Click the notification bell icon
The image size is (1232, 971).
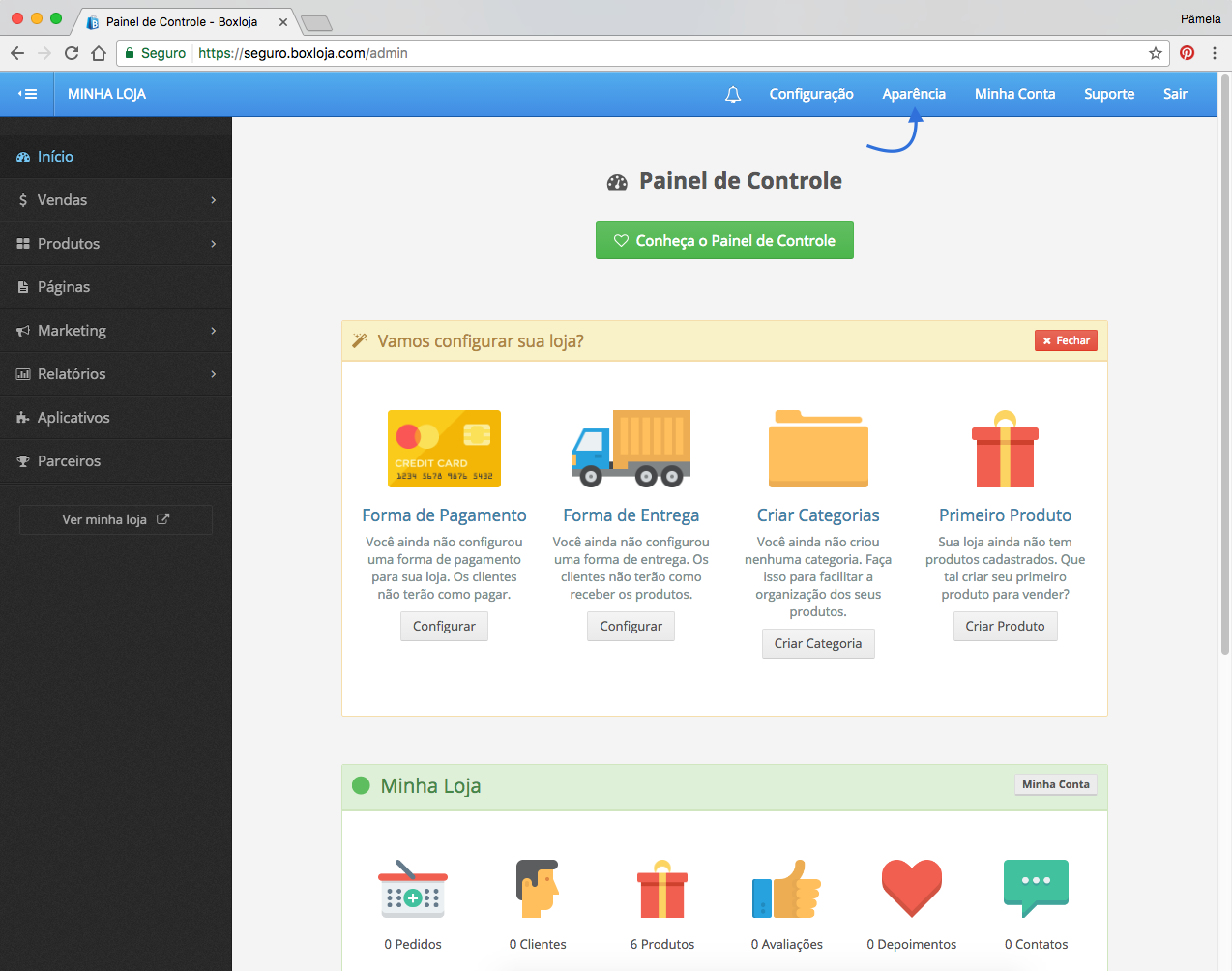click(733, 94)
